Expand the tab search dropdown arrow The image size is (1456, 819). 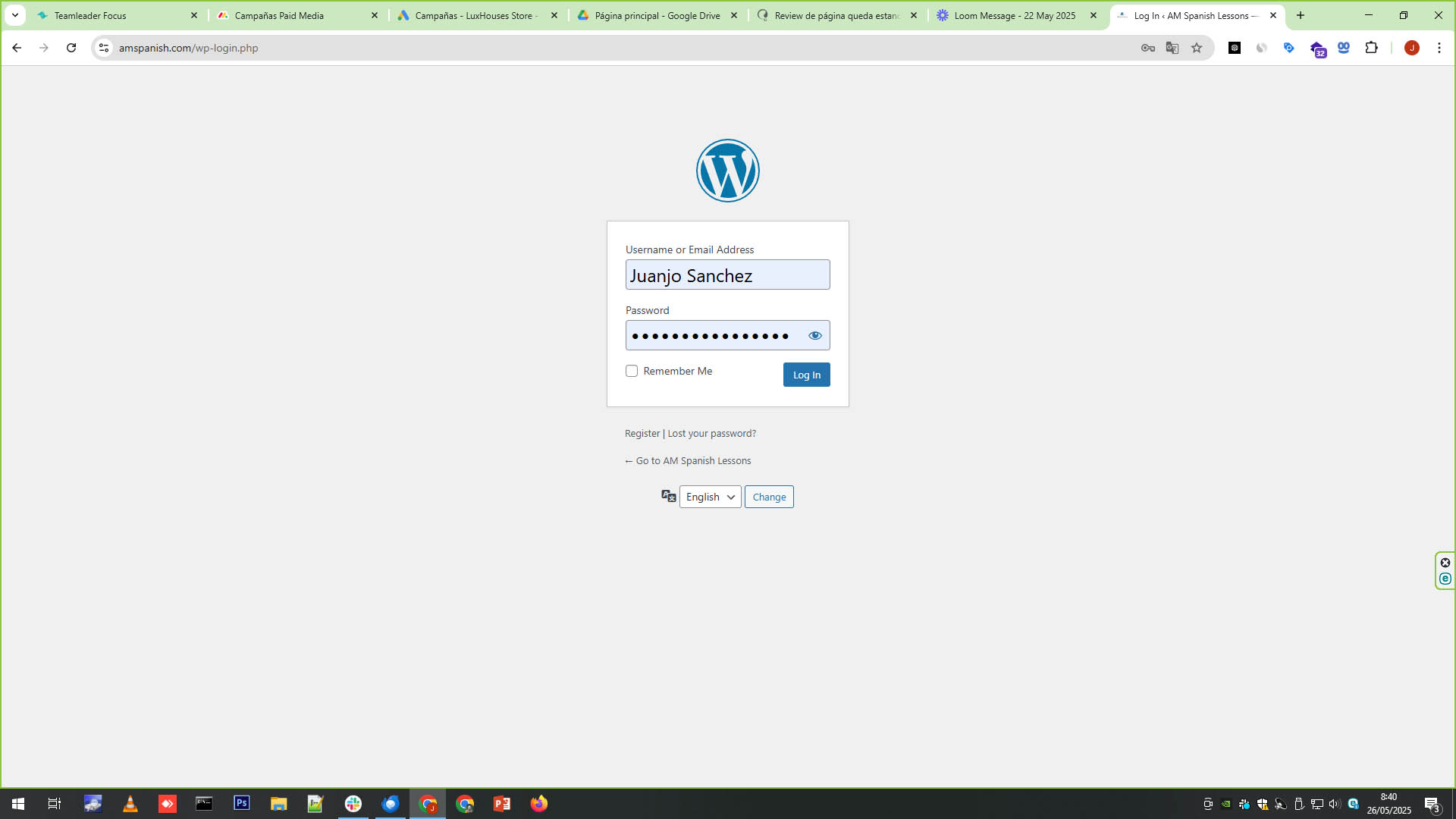14,15
